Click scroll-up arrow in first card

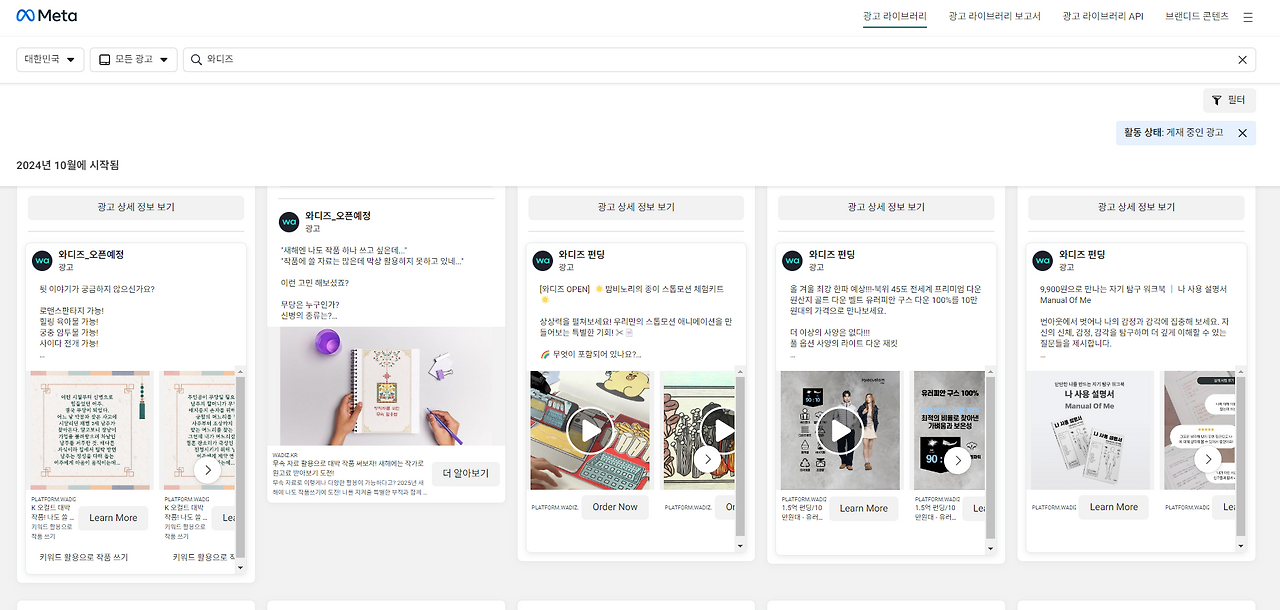tap(240, 372)
